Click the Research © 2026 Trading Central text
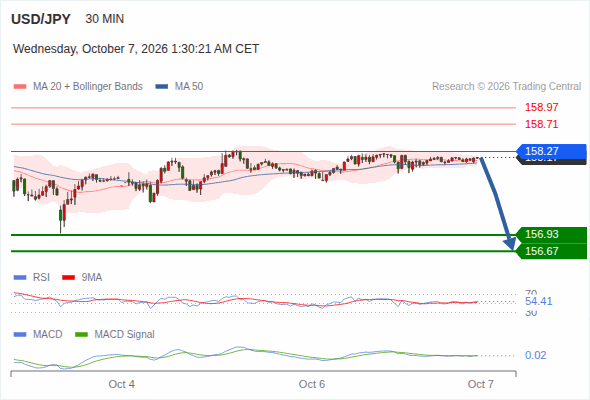Viewport: 590px width, 400px height. pos(506,87)
